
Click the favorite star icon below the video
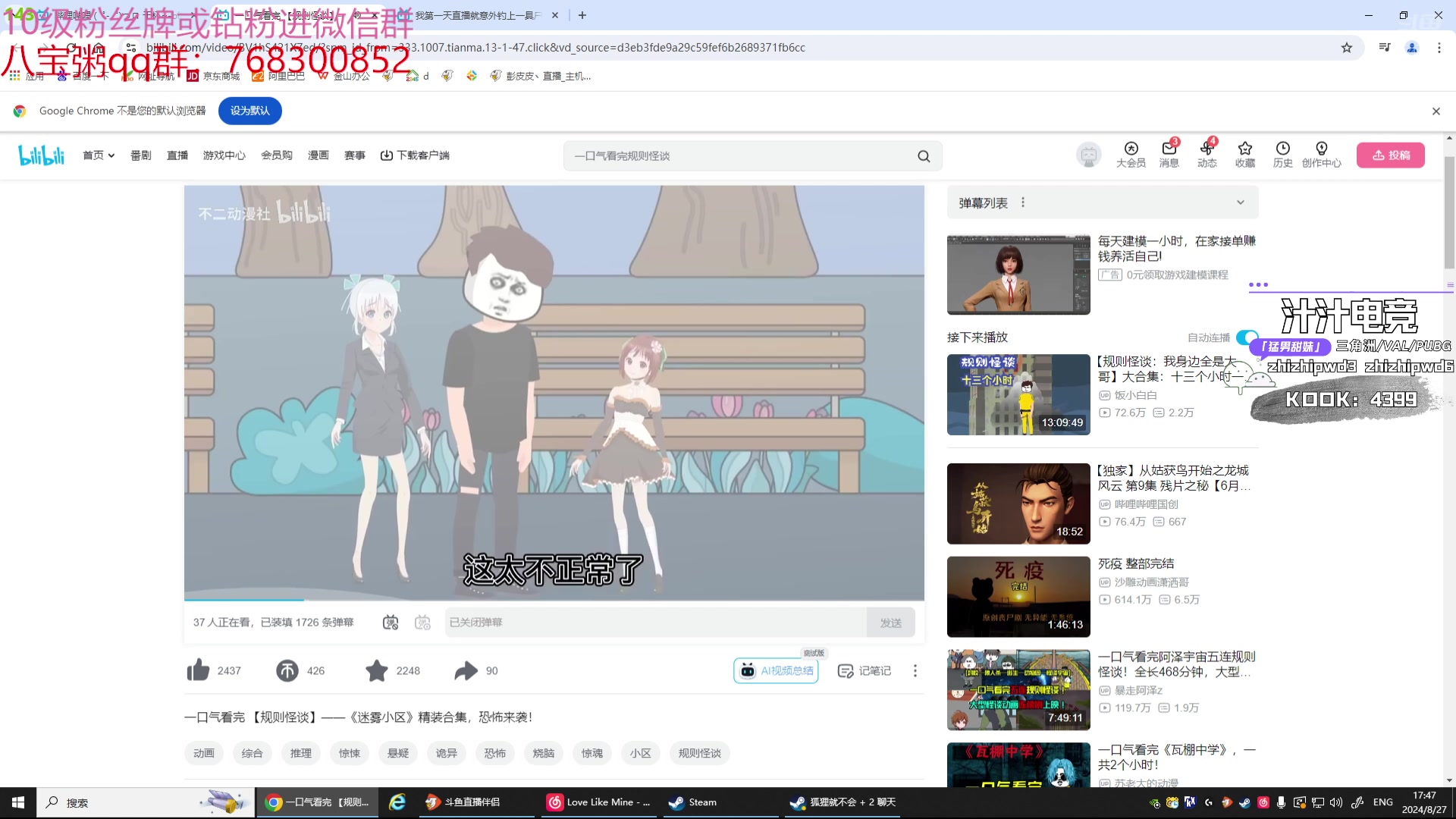pos(377,670)
